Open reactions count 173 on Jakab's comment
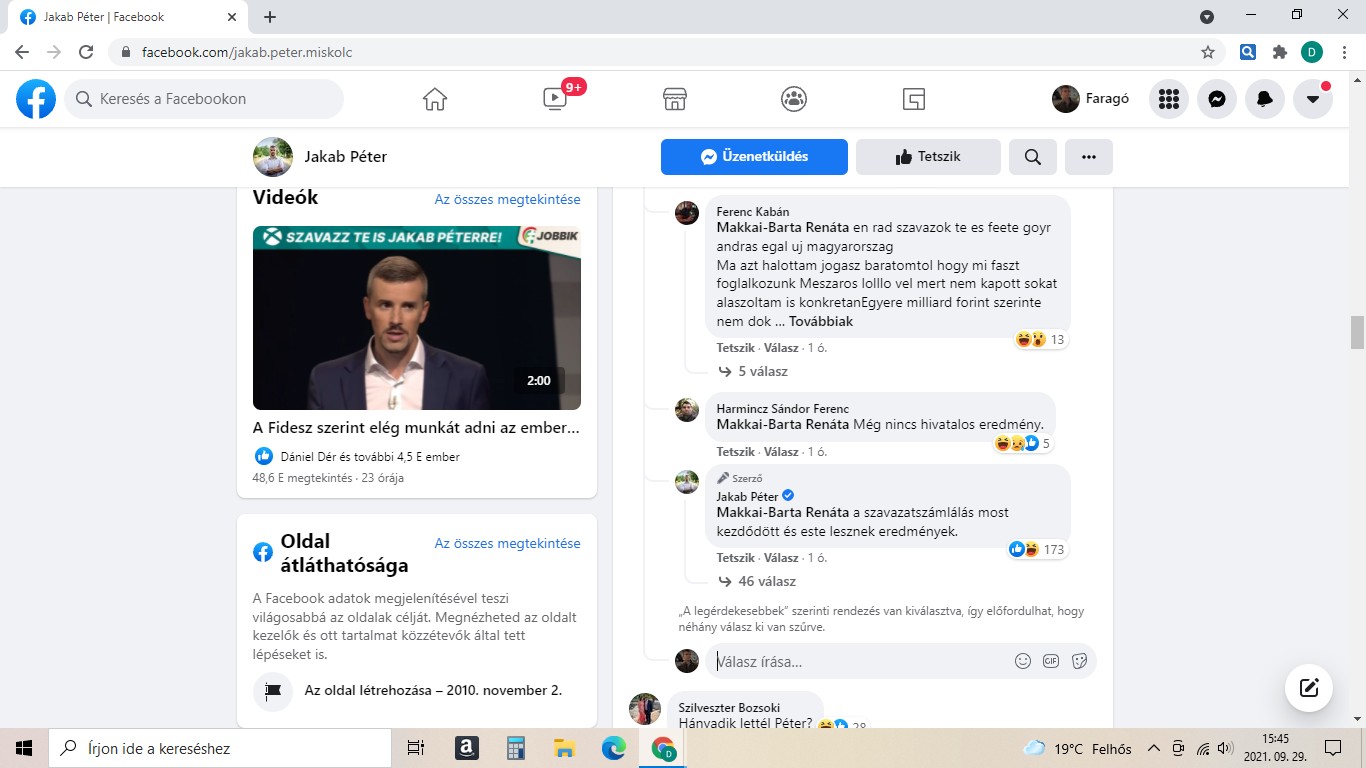 pos(1038,550)
